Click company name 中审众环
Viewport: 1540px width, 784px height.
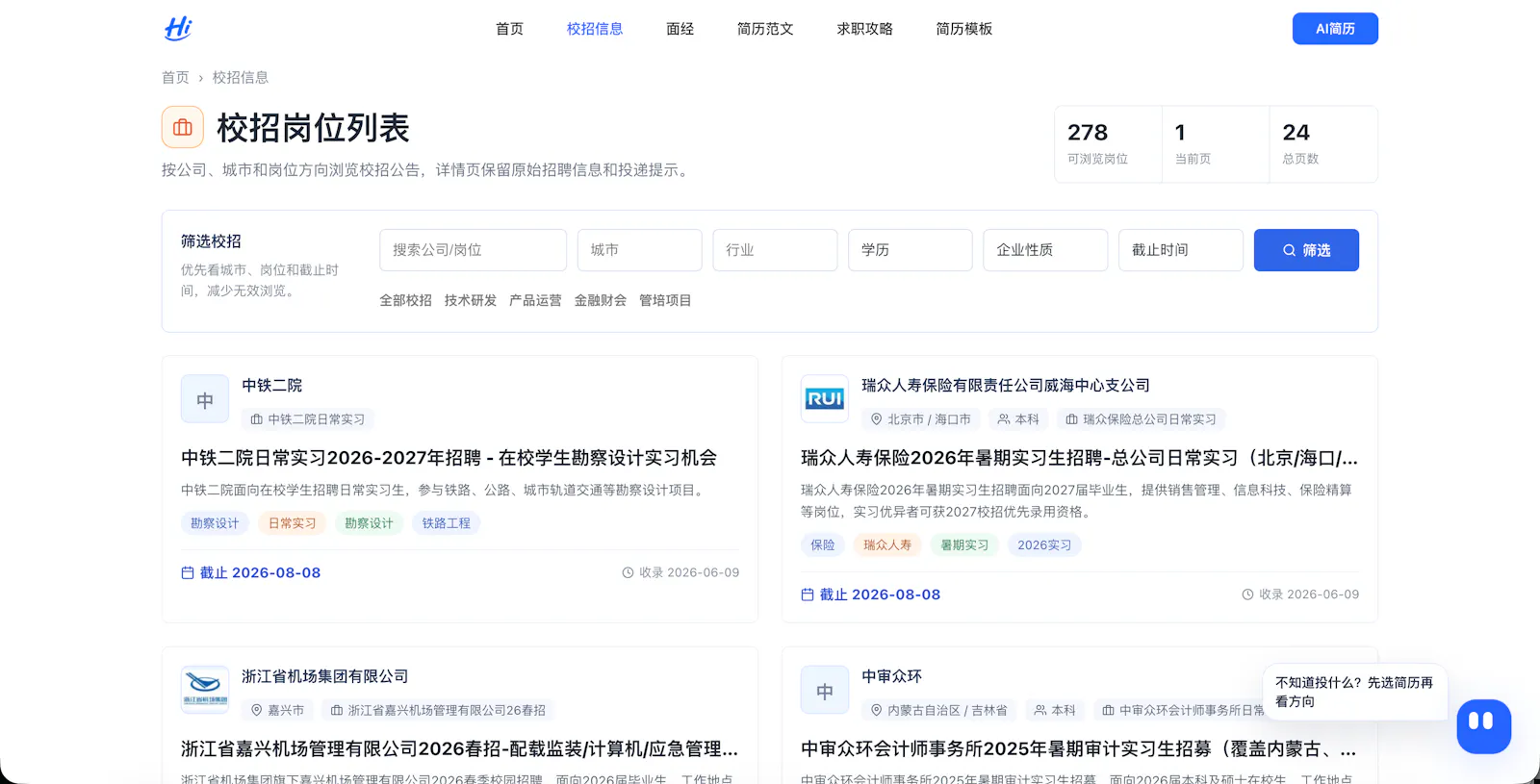point(891,676)
